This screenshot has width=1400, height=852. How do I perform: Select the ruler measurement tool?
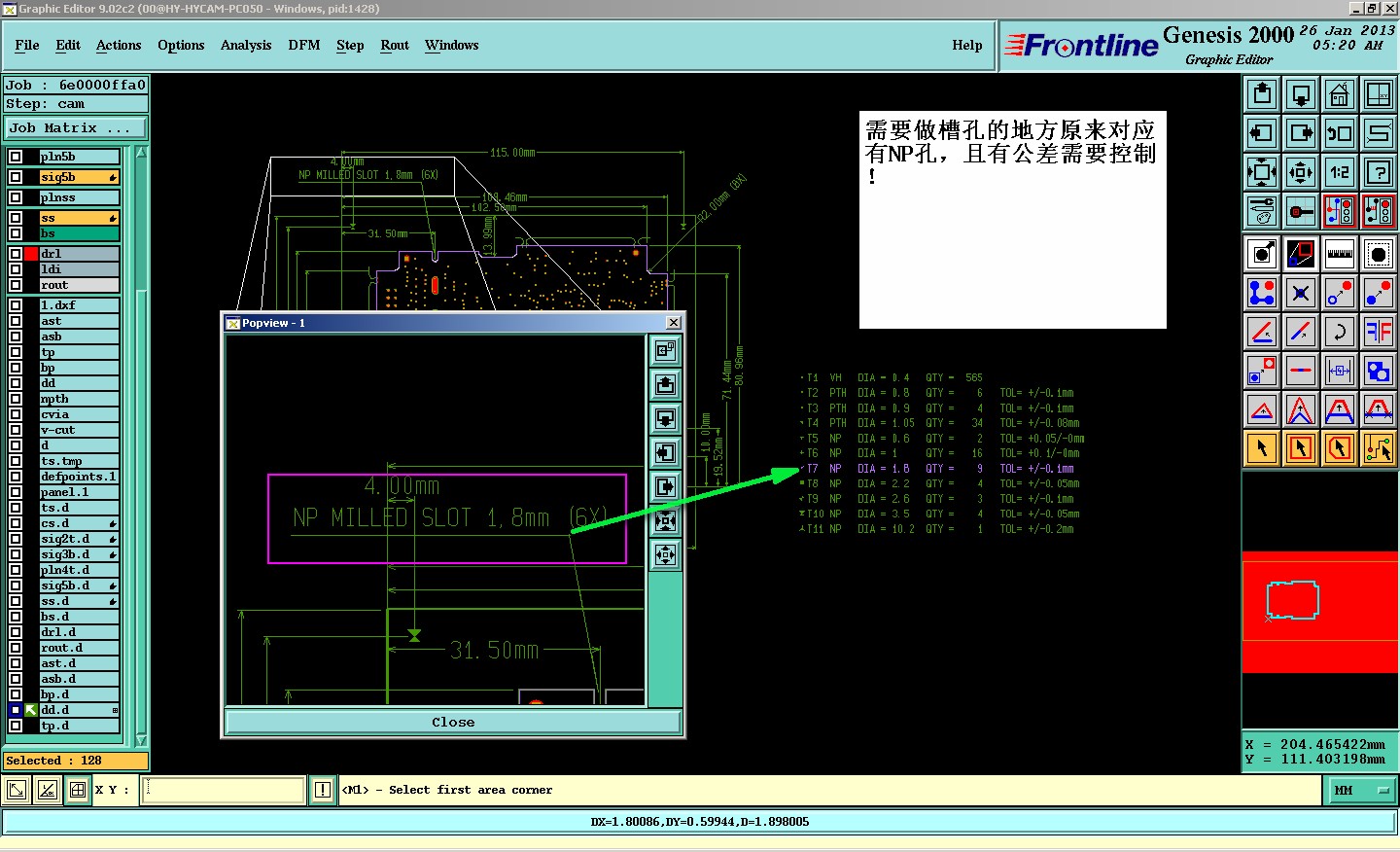(1339, 254)
